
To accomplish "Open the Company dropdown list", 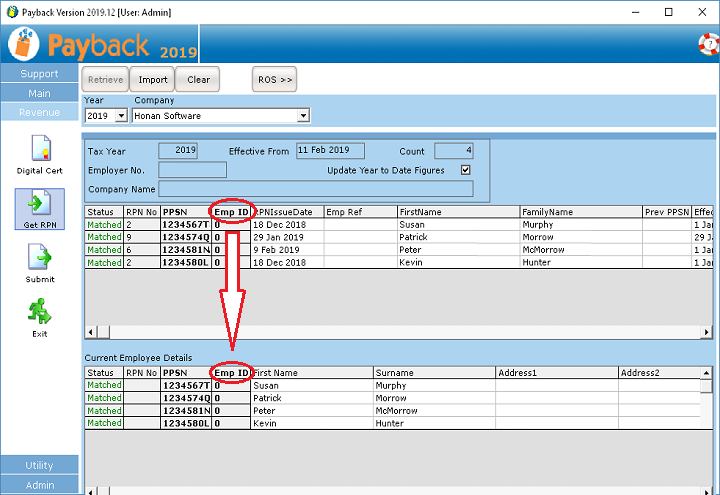I will pyautogui.click(x=303, y=116).
